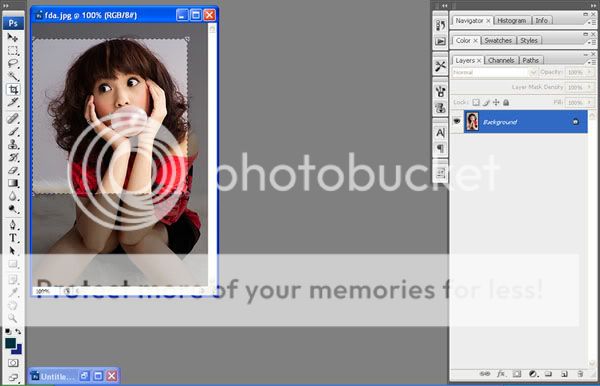Select the Zoom tool
Image resolution: width=600 pixels, height=386 pixels.
point(13,318)
